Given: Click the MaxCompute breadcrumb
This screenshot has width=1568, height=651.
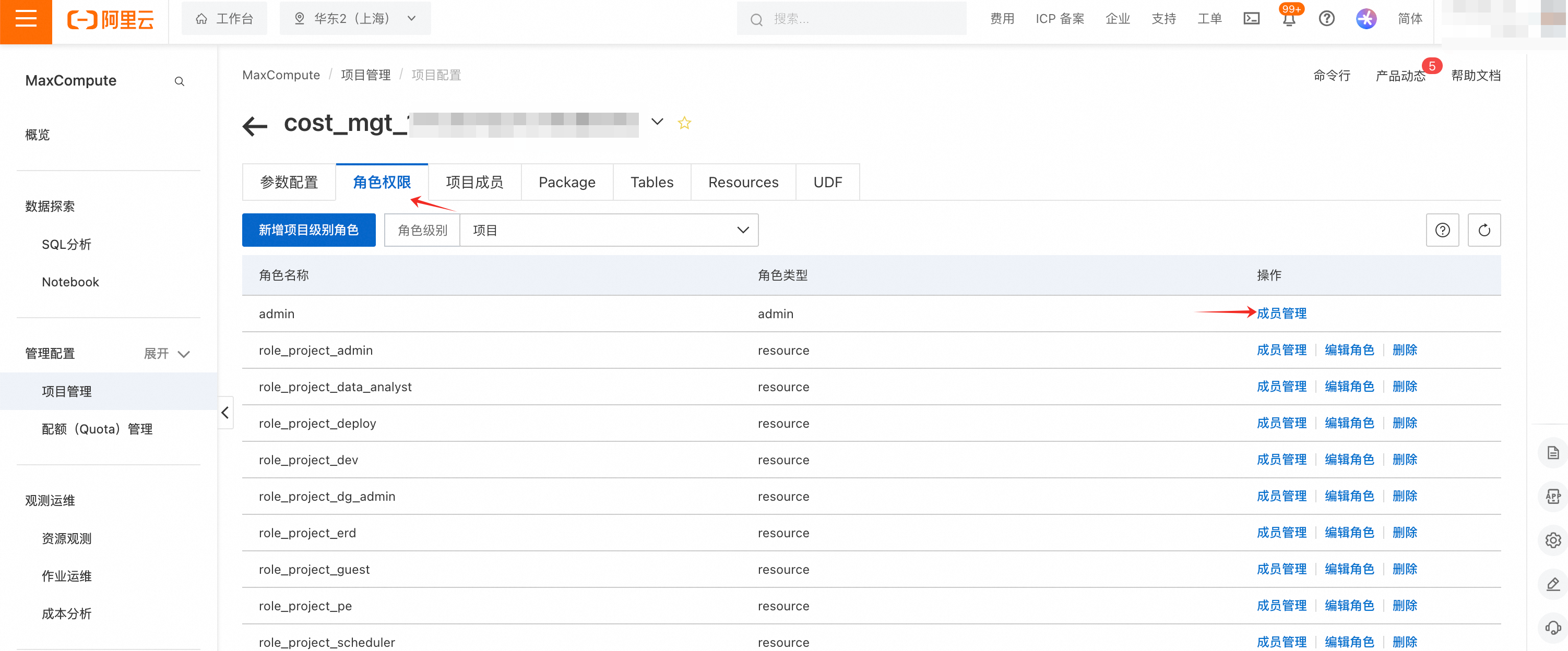Looking at the screenshot, I should pyautogui.click(x=281, y=75).
